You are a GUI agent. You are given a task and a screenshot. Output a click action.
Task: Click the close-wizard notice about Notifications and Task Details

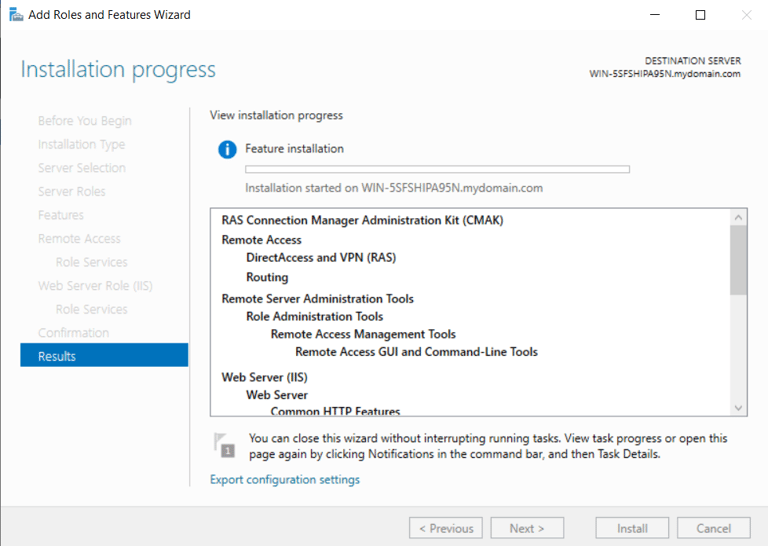tap(488, 446)
